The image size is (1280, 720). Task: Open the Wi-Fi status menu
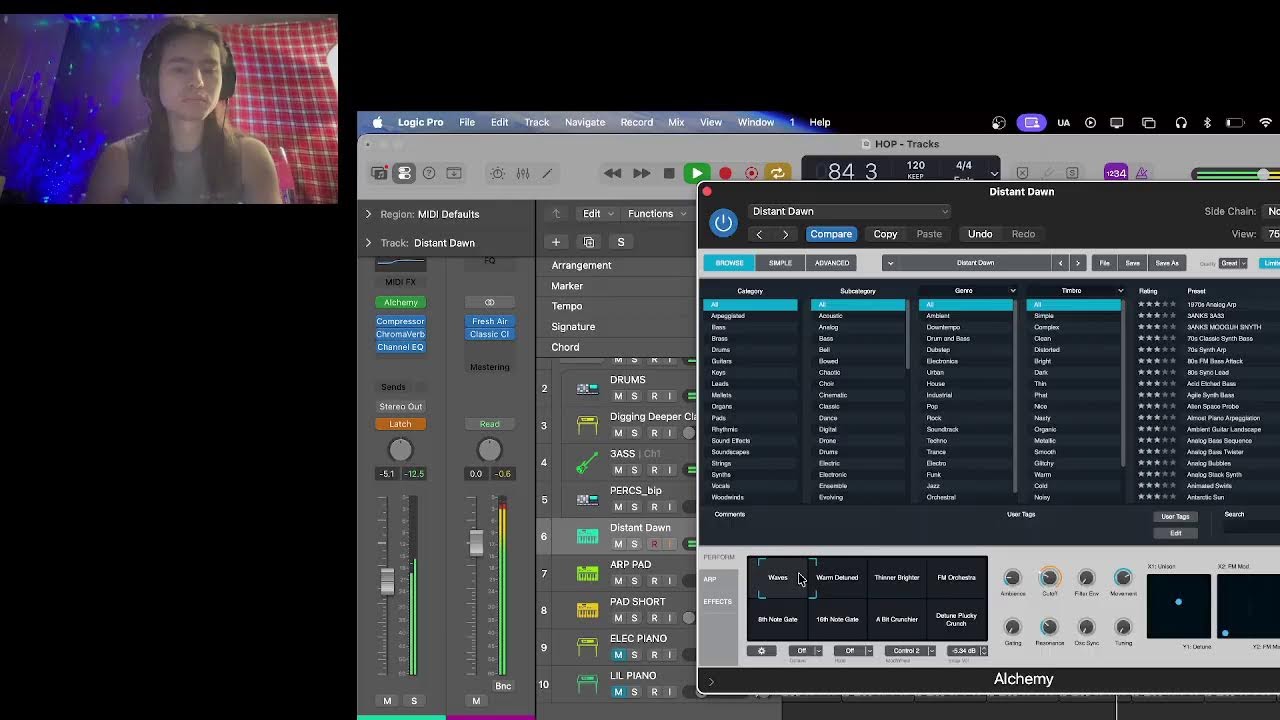pyautogui.click(x=1265, y=122)
